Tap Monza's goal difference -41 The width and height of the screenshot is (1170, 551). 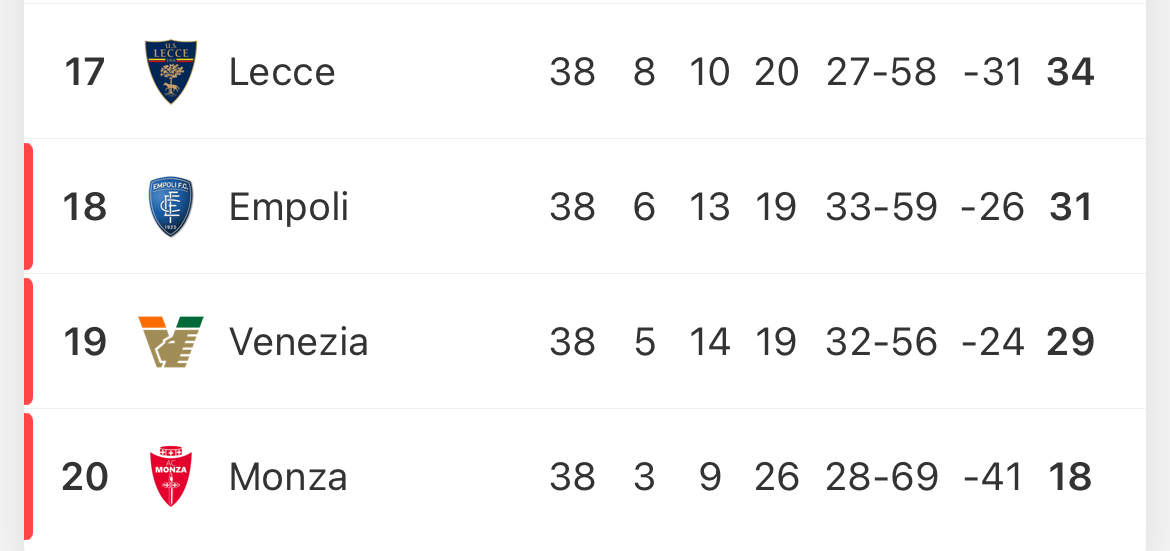pos(993,477)
